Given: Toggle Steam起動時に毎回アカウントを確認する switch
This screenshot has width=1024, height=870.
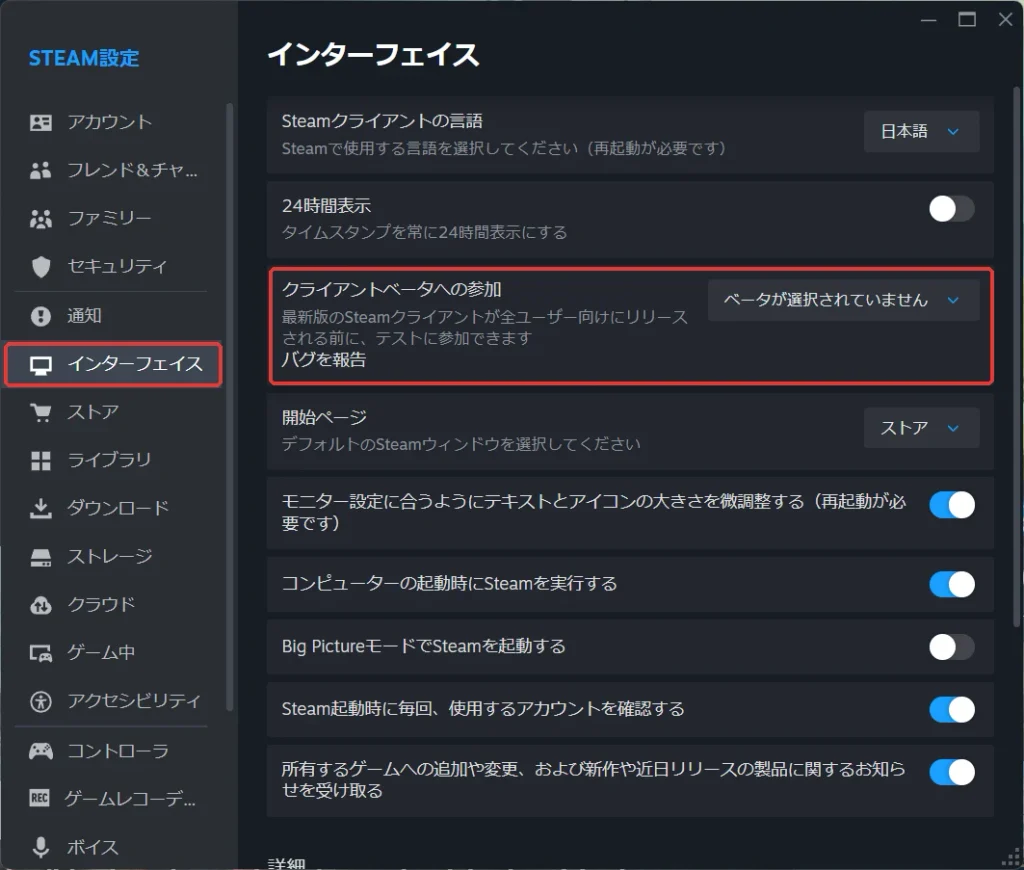Looking at the screenshot, I should [952, 709].
